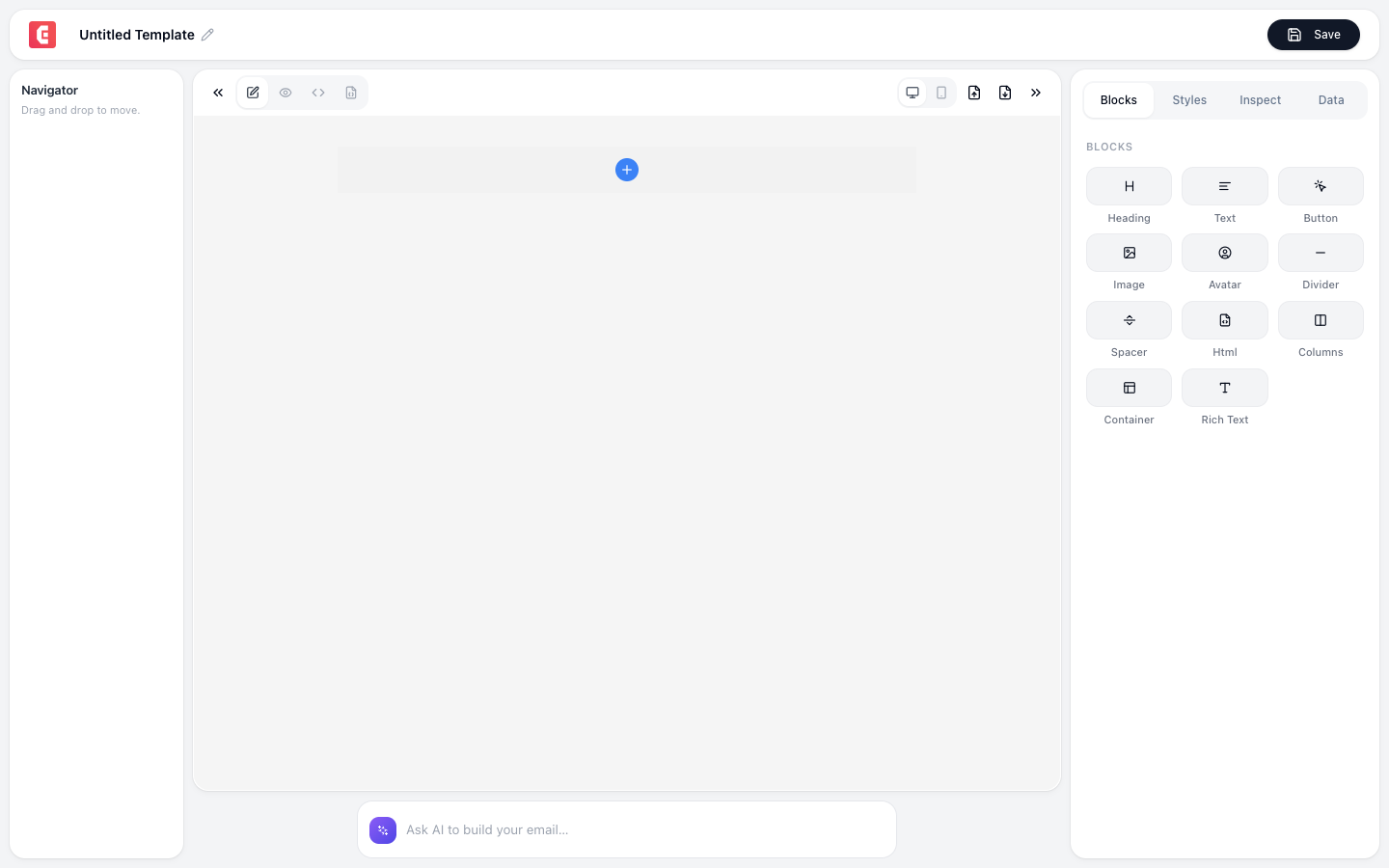Viewport: 1389px width, 868px height.
Task: Insert an Html block
Action: tap(1225, 320)
